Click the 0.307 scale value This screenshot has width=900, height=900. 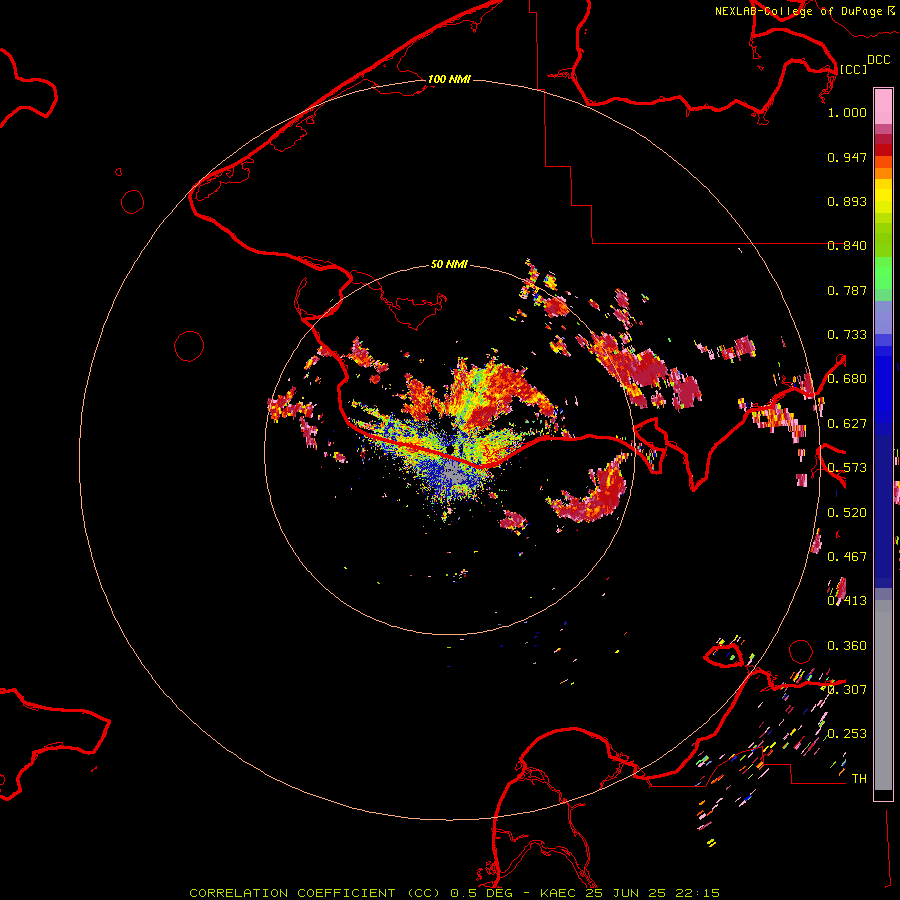[x=847, y=690]
